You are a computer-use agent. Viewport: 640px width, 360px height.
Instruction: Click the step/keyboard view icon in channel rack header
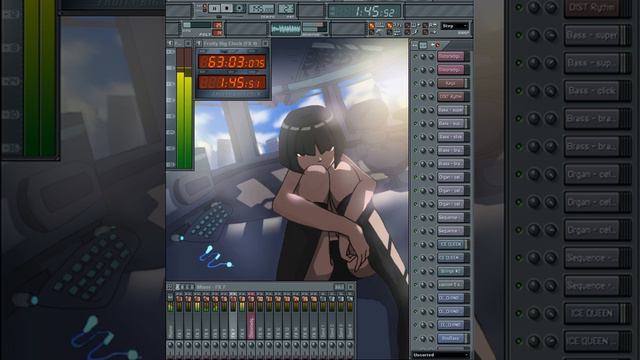click(423, 45)
